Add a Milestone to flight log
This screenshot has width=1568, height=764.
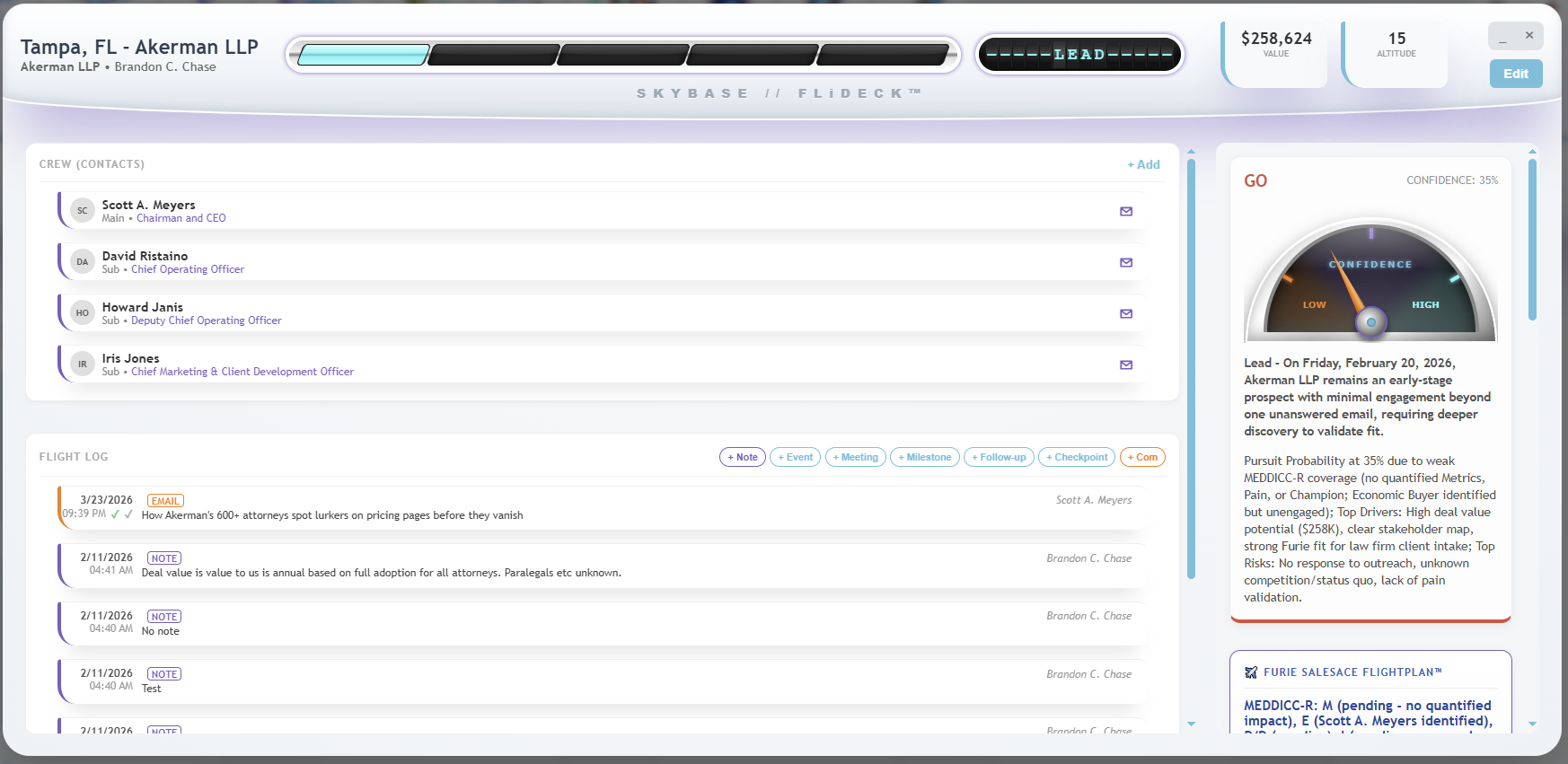coord(925,457)
